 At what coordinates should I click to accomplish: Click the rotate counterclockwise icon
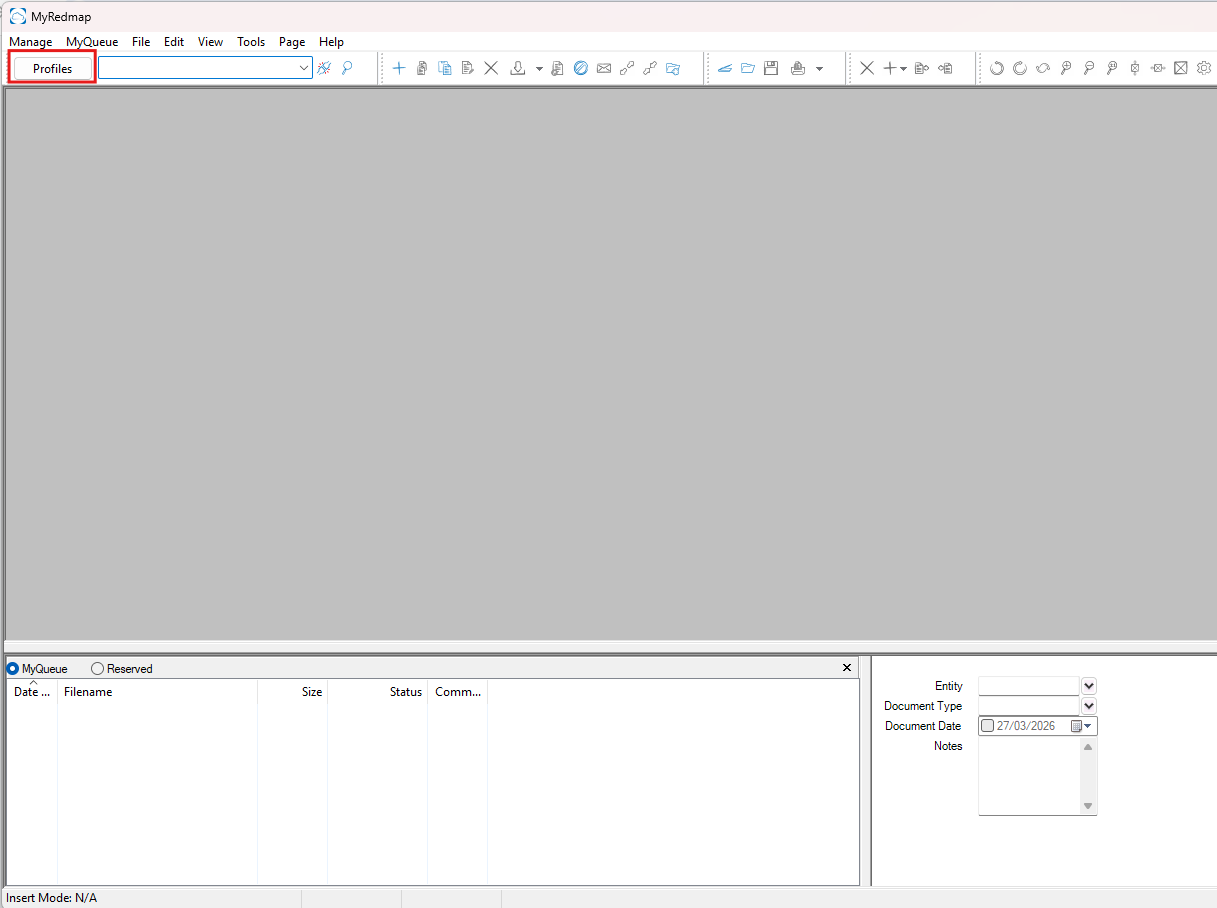pyautogui.click(x=996, y=68)
